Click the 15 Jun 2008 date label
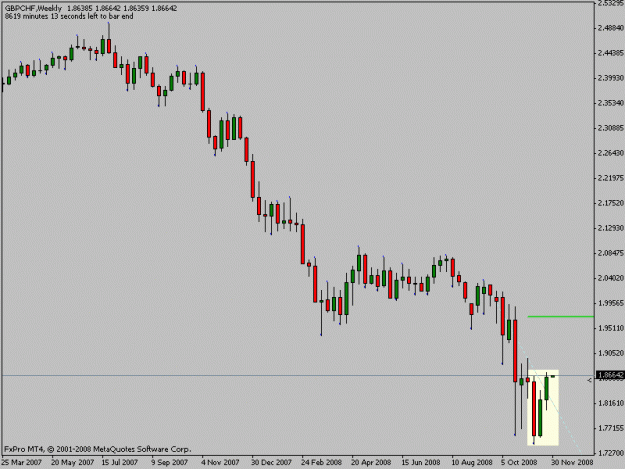The width and height of the screenshot is (625, 469). coord(421,463)
